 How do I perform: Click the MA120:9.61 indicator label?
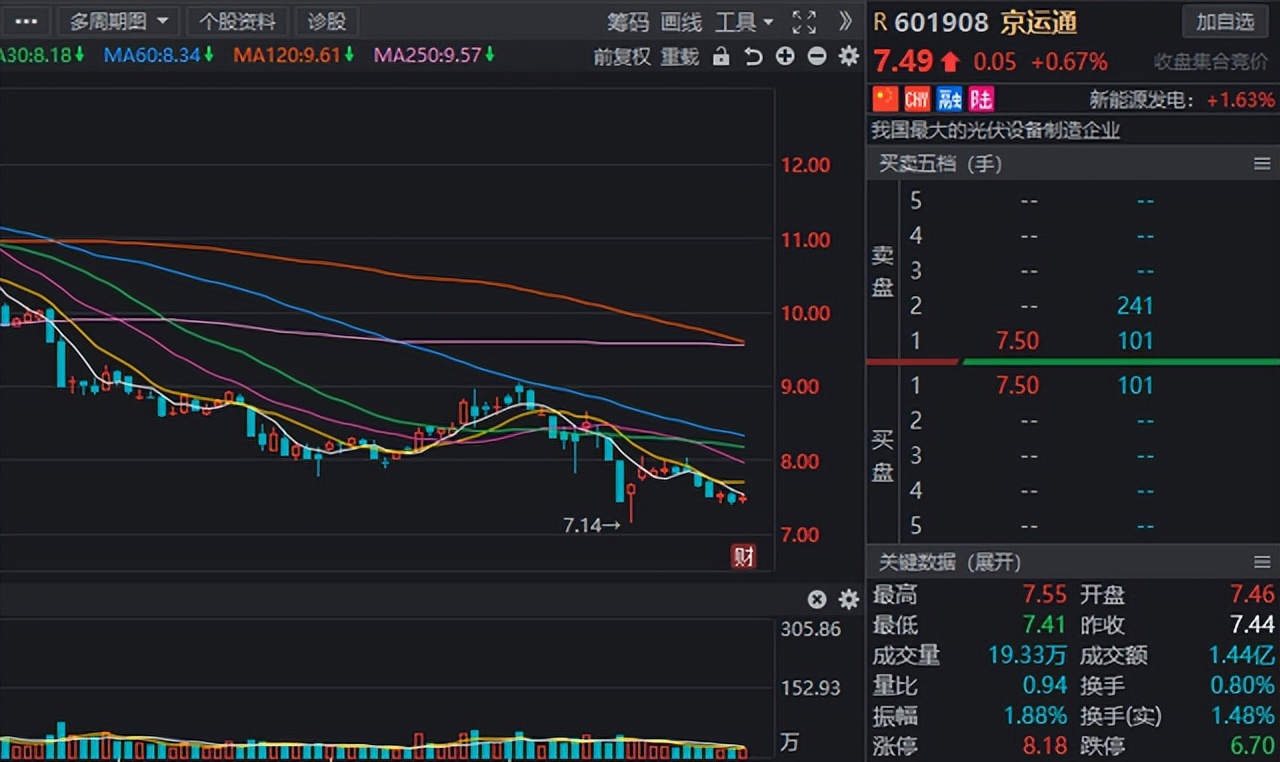tap(293, 55)
